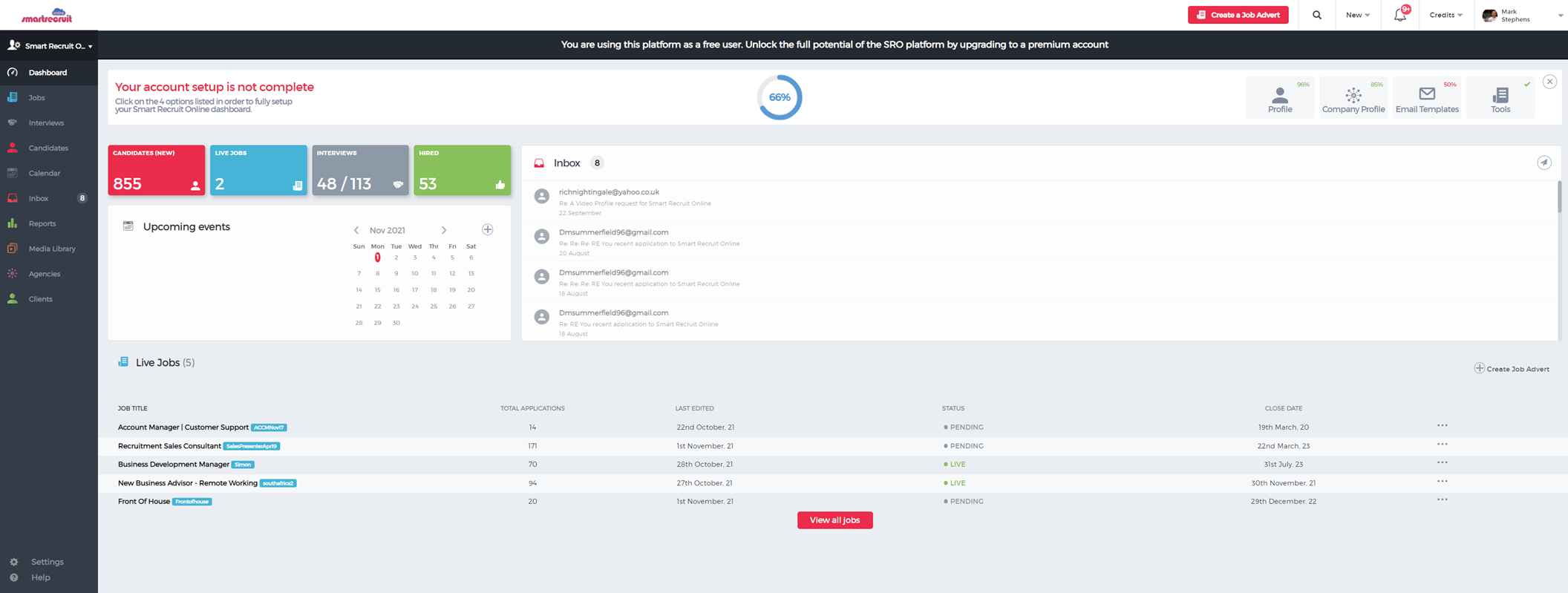Open Candidates in the sidebar
The width and height of the screenshot is (1568, 593).
(48, 148)
